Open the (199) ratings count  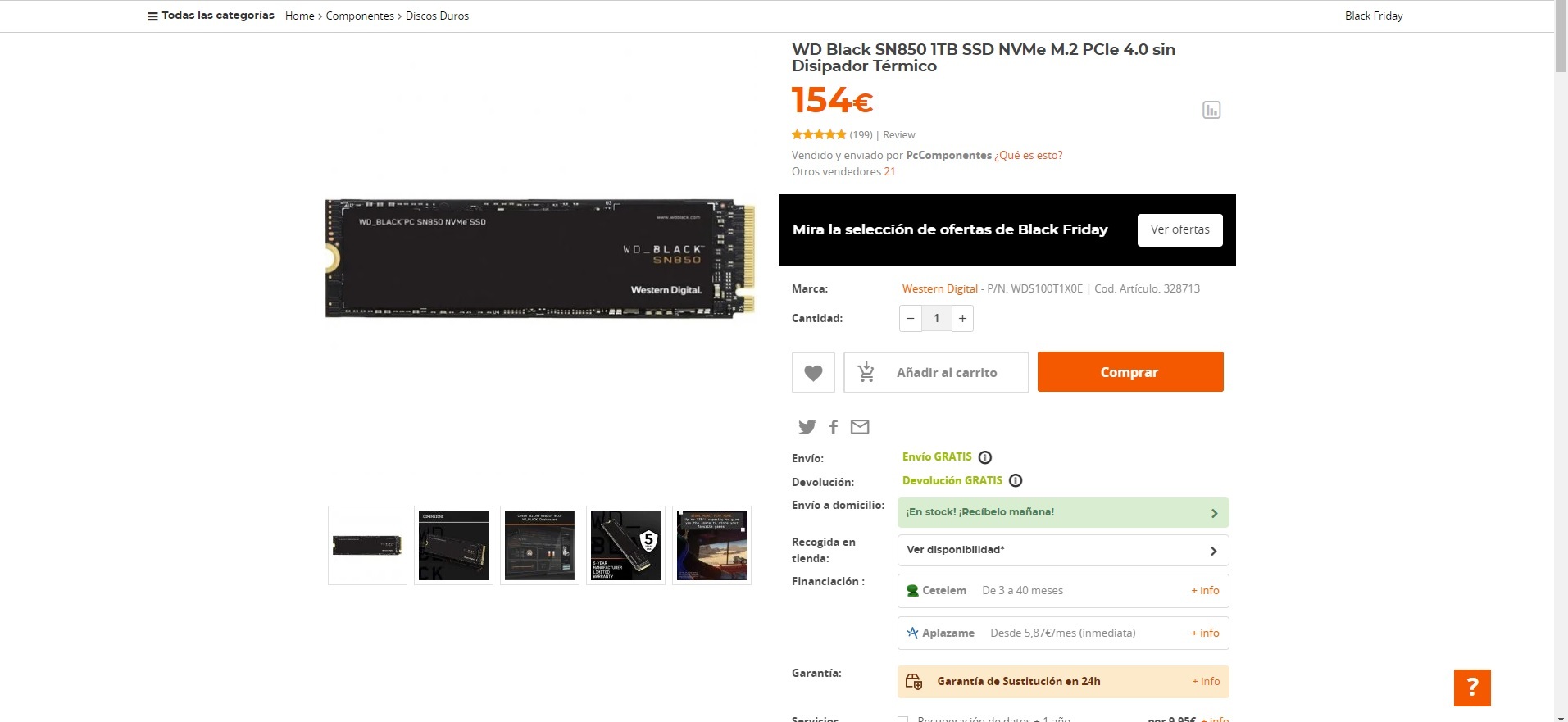pyautogui.click(x=861, y=134)
